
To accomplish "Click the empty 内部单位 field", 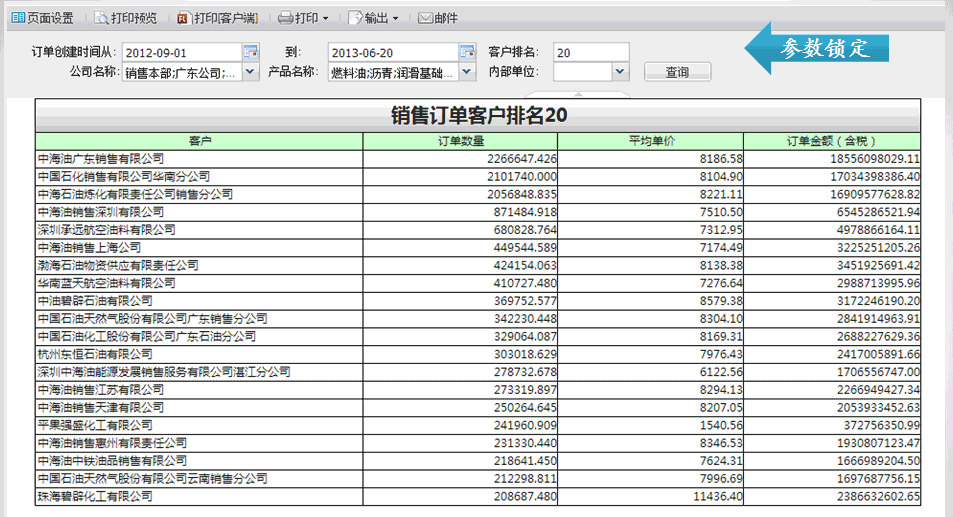I will pos(582,72).
